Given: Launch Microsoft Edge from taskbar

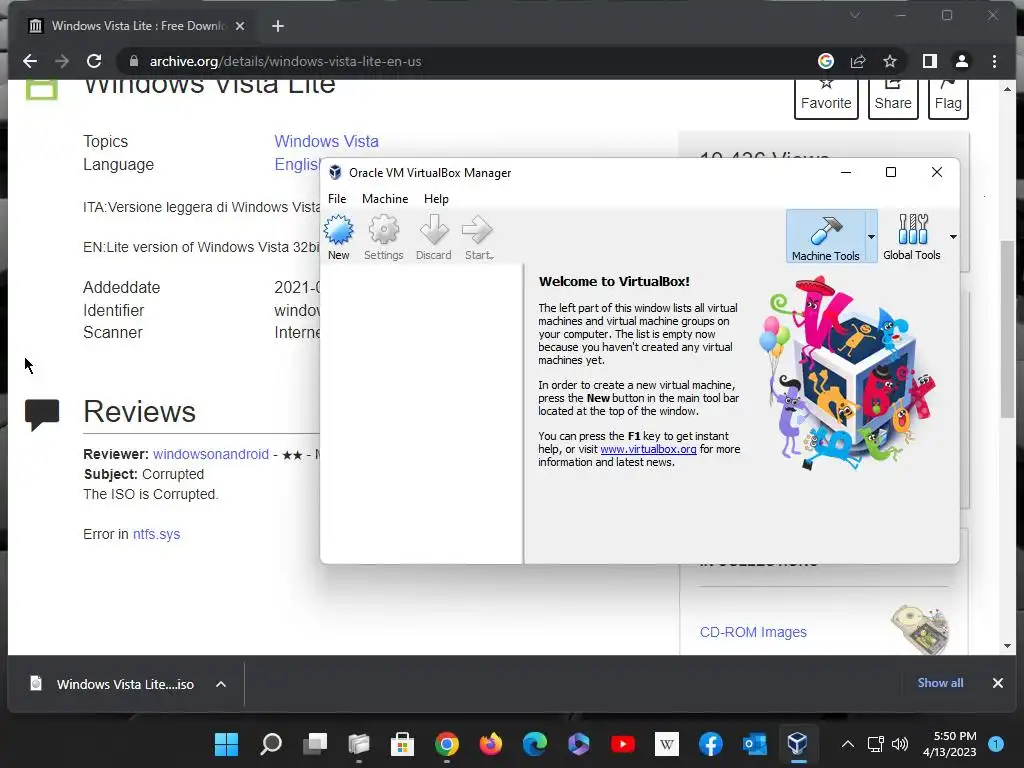Looking at the screenshot, I should 534,744.
